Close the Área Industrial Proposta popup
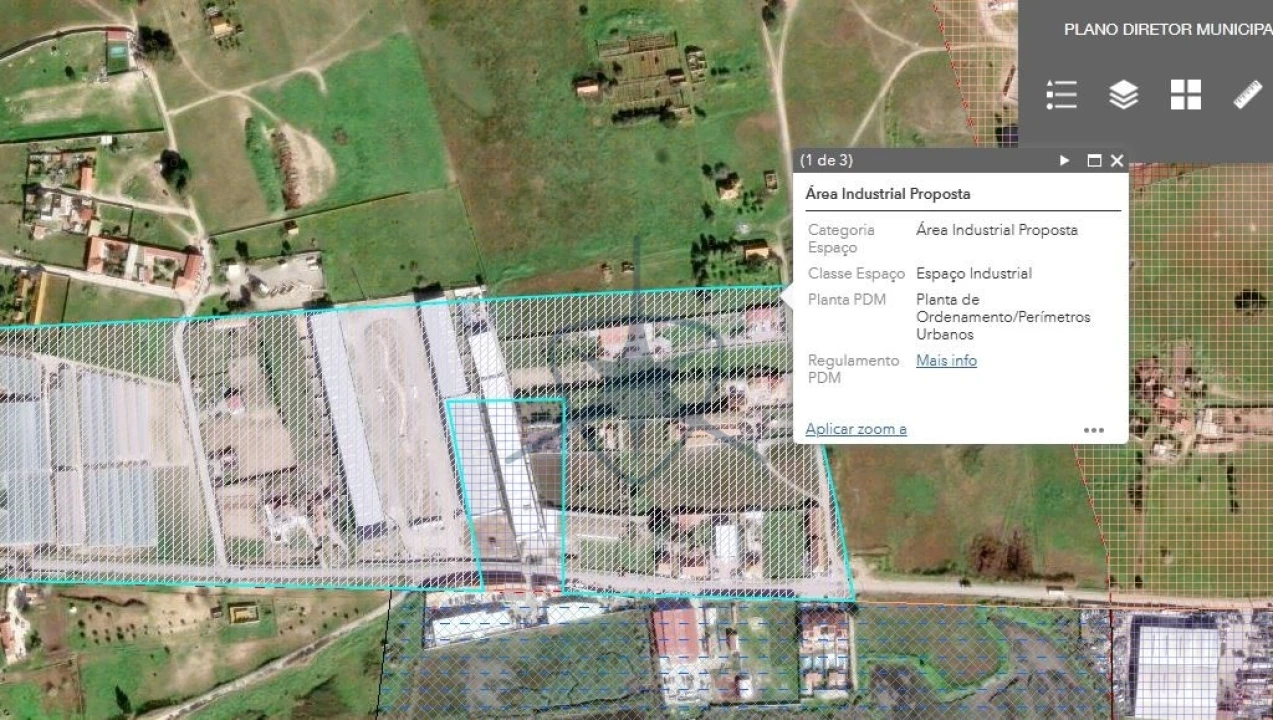The image size is (1273, 720). tap(1117, 161)
